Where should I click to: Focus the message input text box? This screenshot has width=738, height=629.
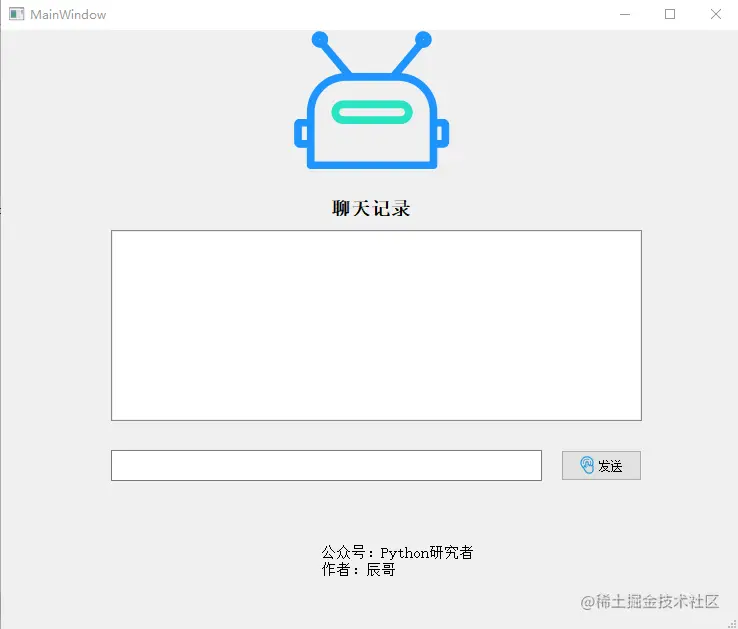pos(326,466)
